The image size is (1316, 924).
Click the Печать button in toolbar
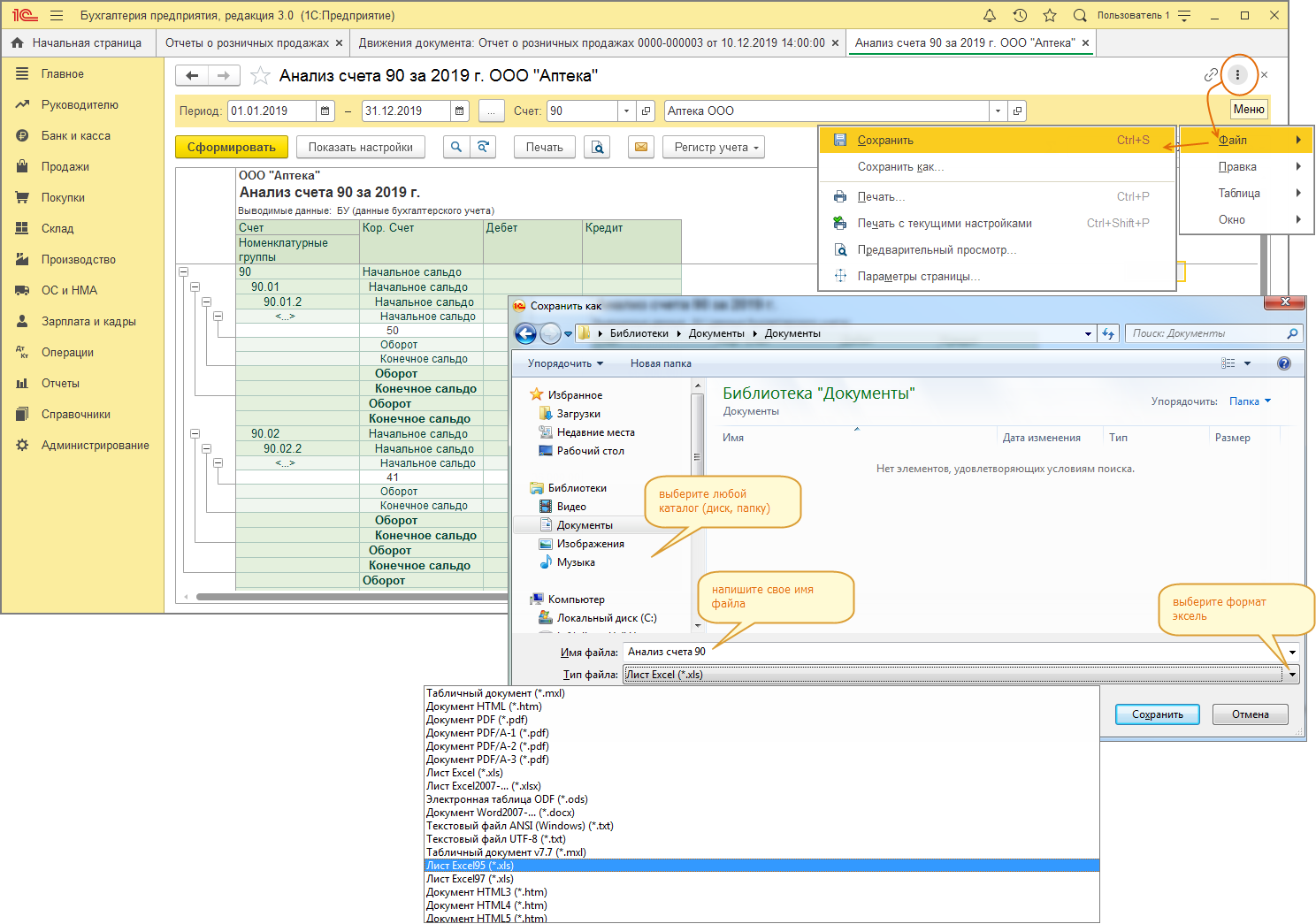click(545, 147)
